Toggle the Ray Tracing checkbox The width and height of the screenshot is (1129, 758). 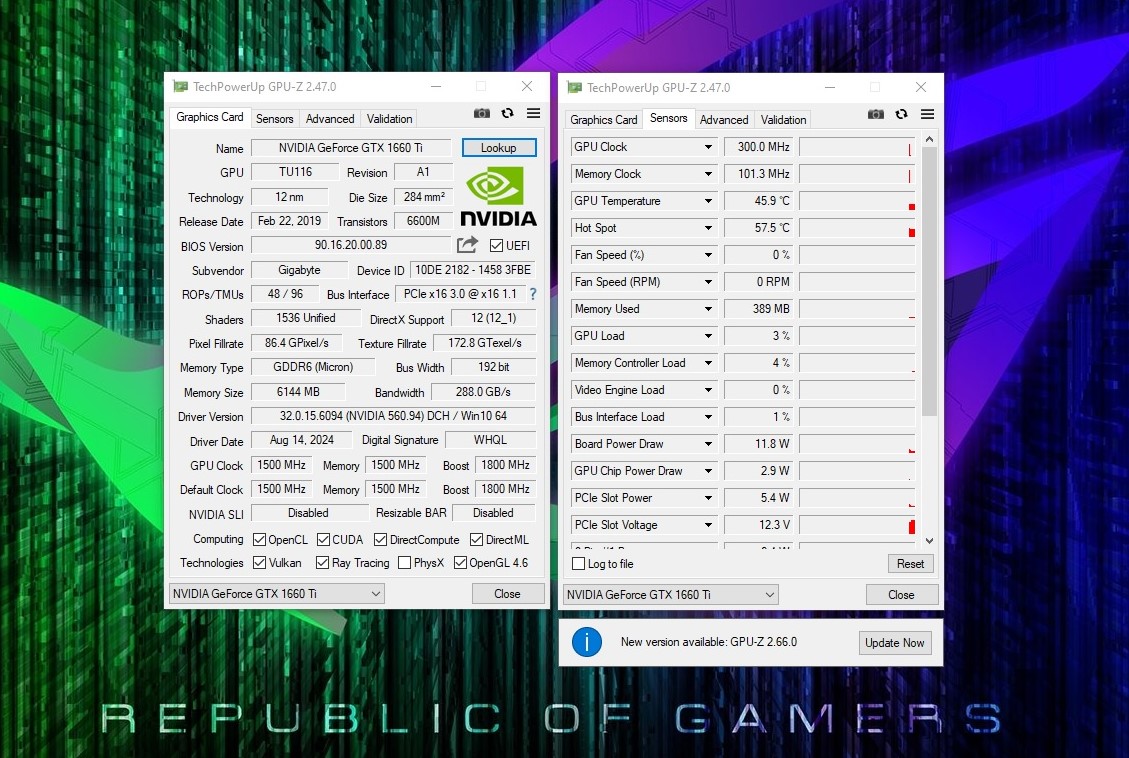[x=323, y=562]
